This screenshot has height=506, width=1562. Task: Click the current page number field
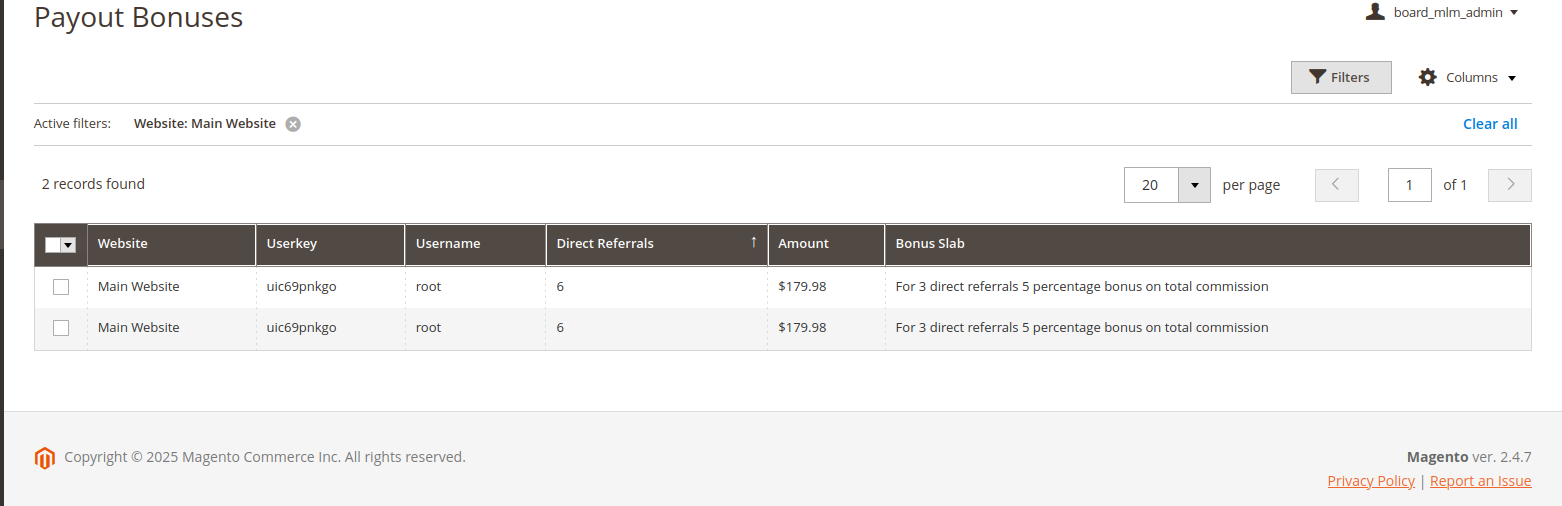1409,185
